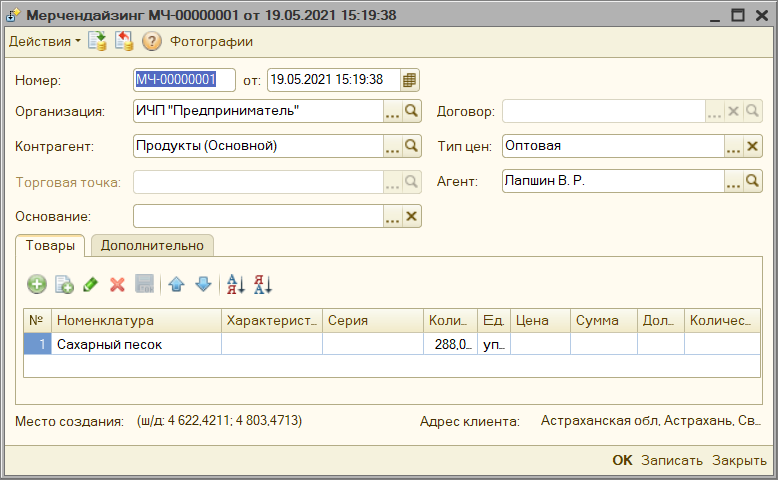Viewport: 778px width, 480px height.
Task: Sort table ascending with А-Я icon
Action: [x=235, y=284]
